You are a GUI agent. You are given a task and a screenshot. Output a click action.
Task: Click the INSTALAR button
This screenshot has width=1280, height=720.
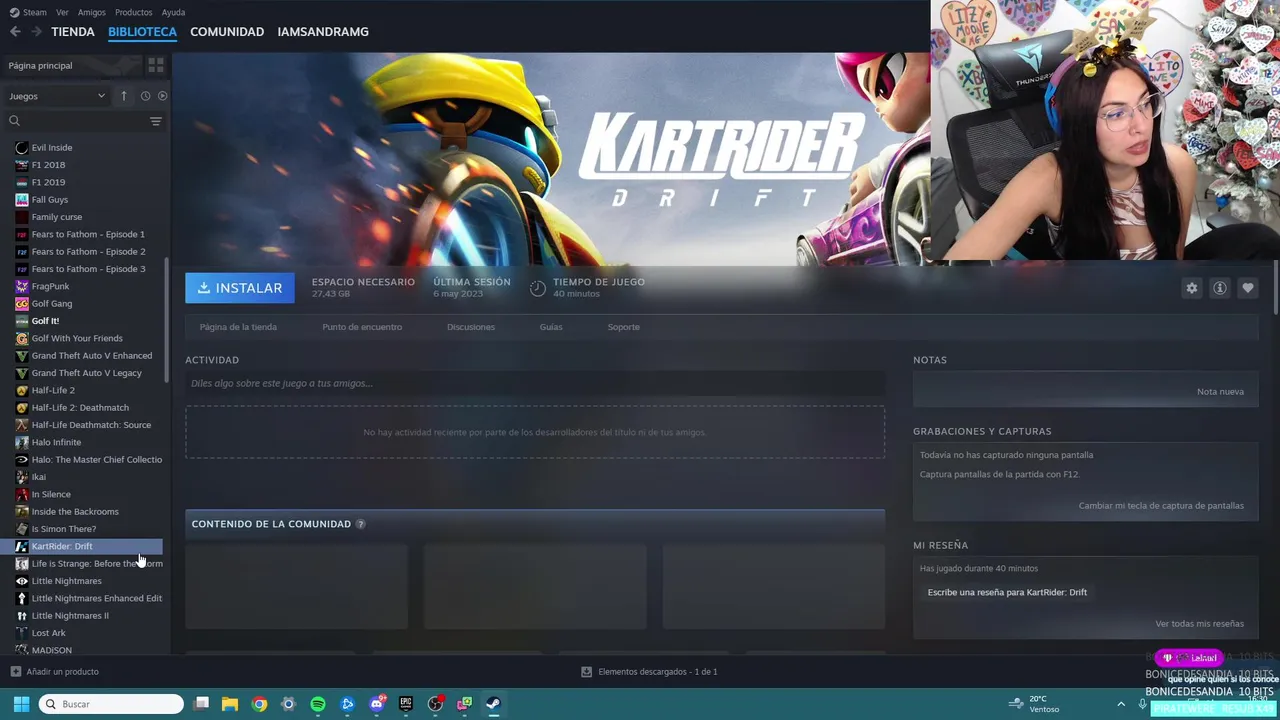(240, 288)
